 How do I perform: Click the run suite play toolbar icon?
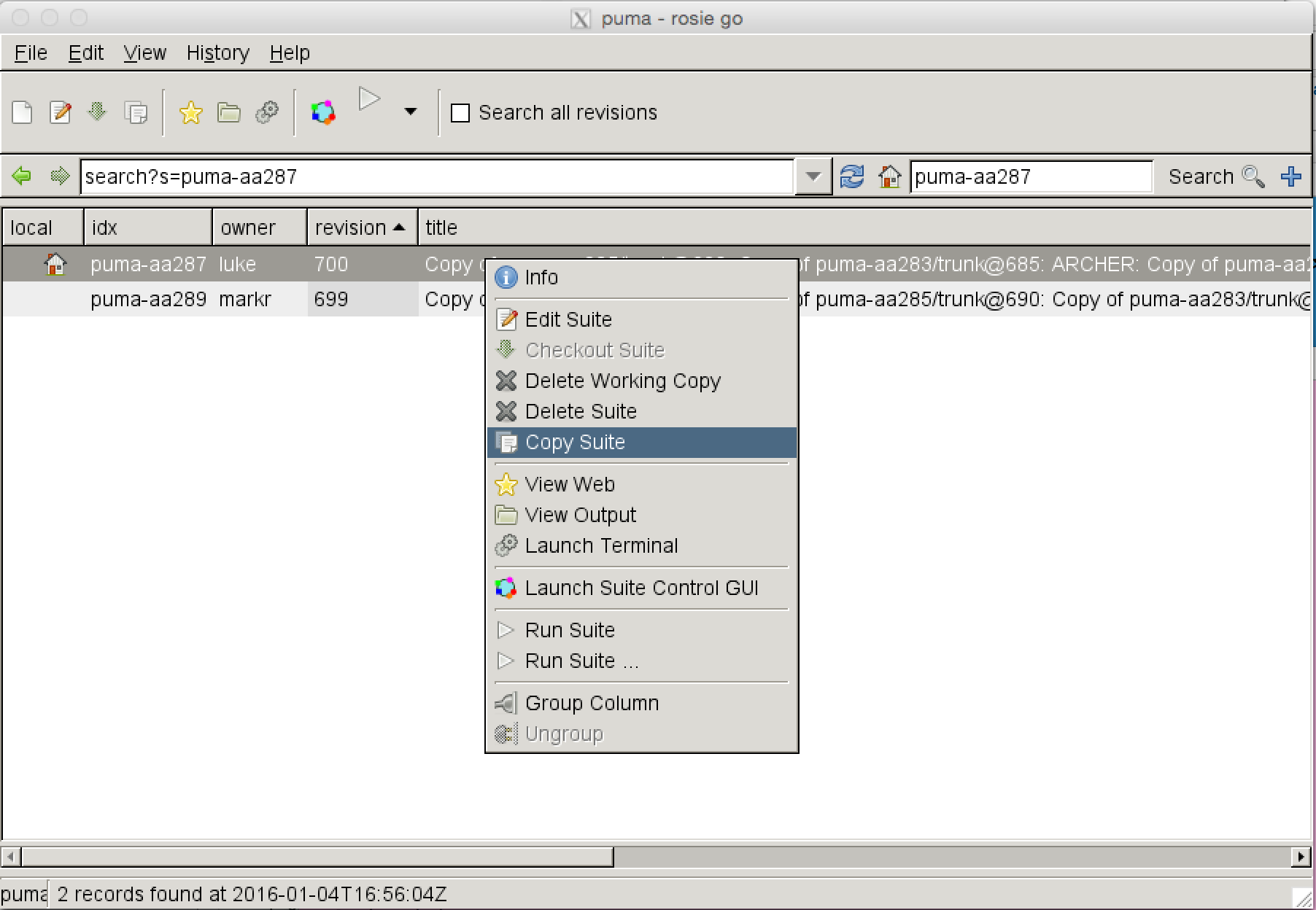click(x=369, y=99)
